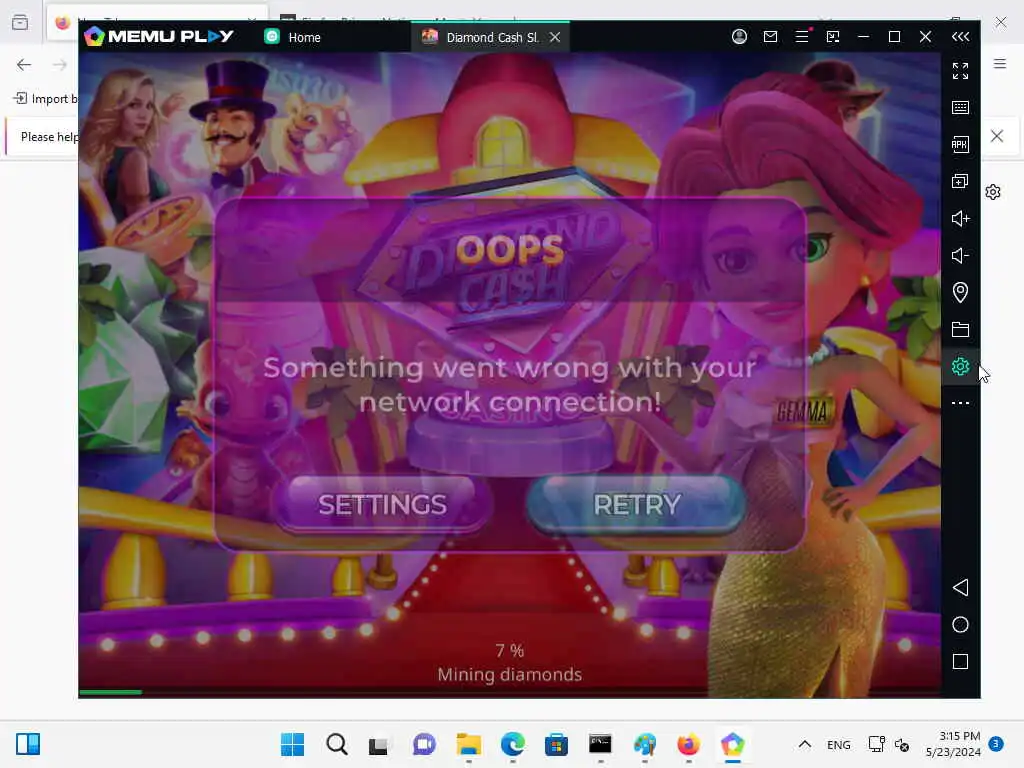Increase volume using the sidebar speaker plus icon
1024x768 pixels.
click(960, 218)
